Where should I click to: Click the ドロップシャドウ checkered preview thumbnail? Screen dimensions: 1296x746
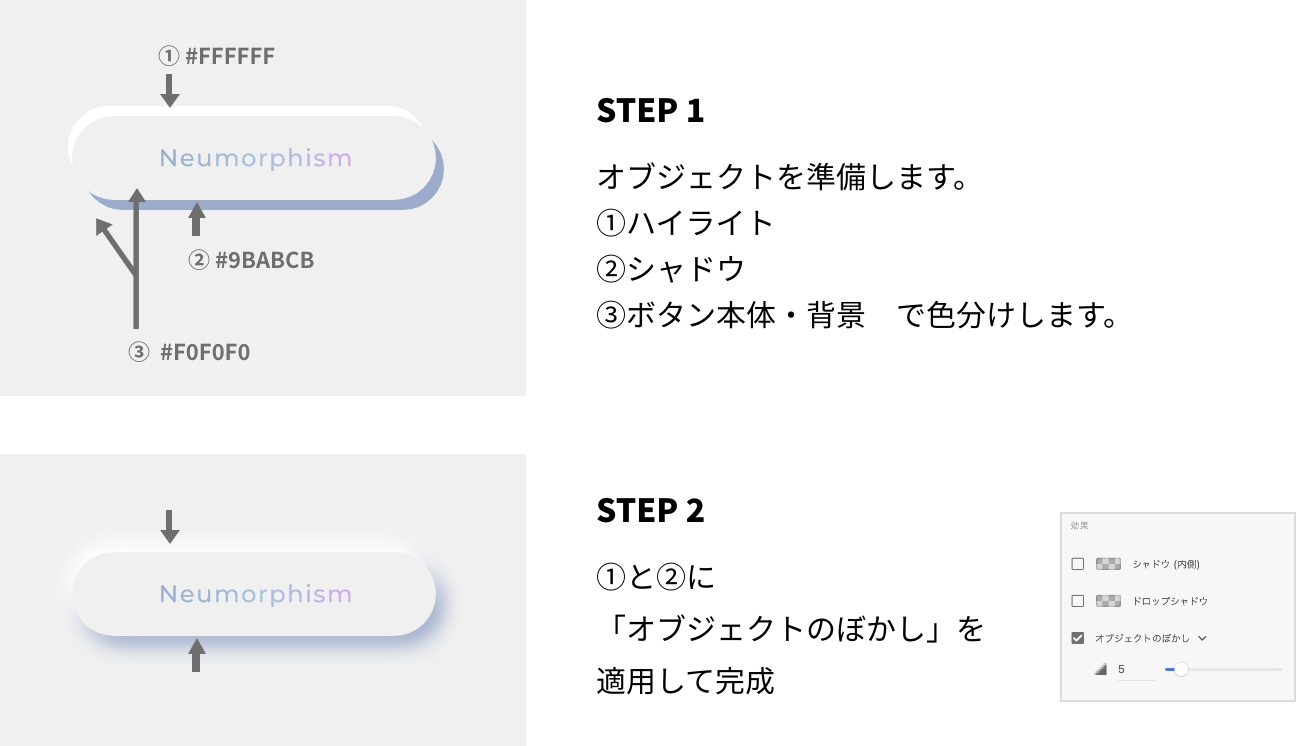click(1108, 600)
